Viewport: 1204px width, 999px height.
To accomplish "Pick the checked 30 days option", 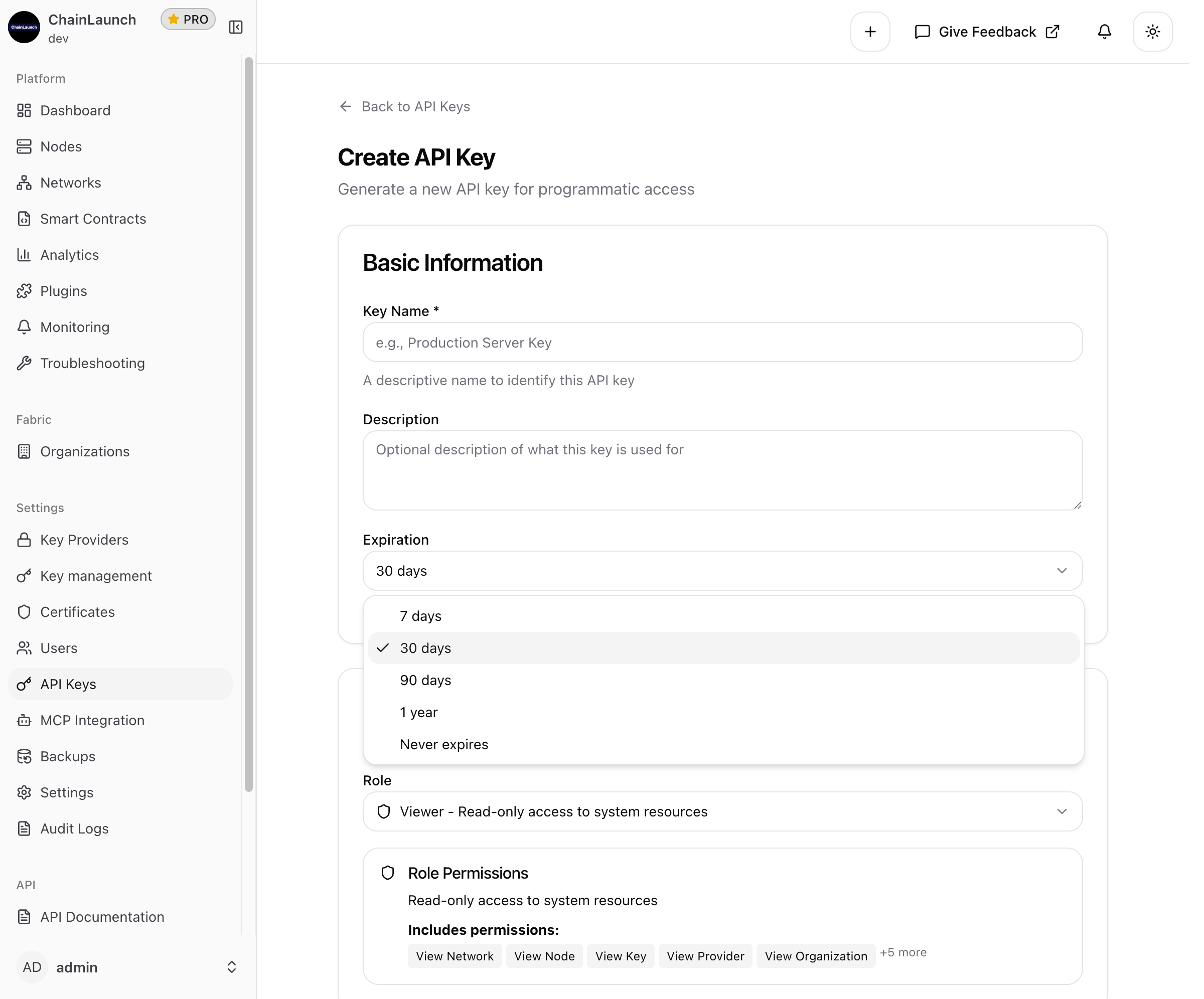I will 425,648.
